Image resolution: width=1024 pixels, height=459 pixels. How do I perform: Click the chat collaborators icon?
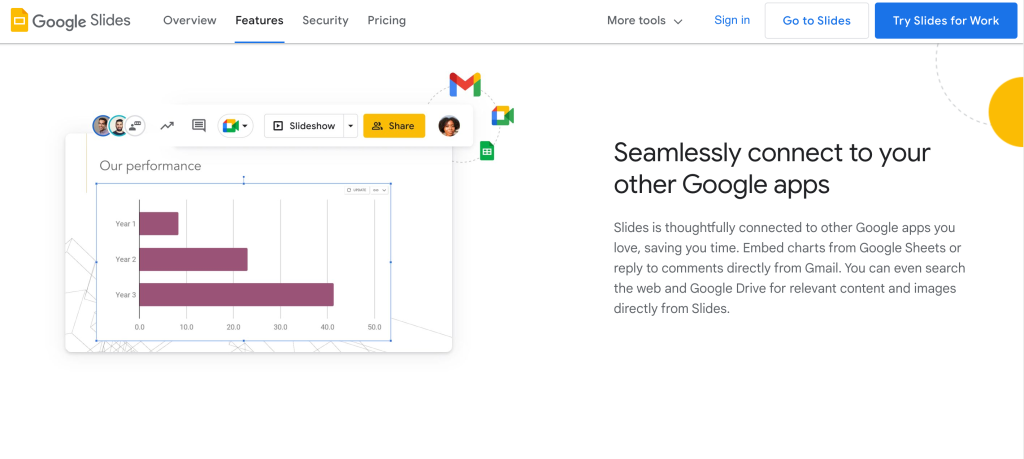coord(136,126)
